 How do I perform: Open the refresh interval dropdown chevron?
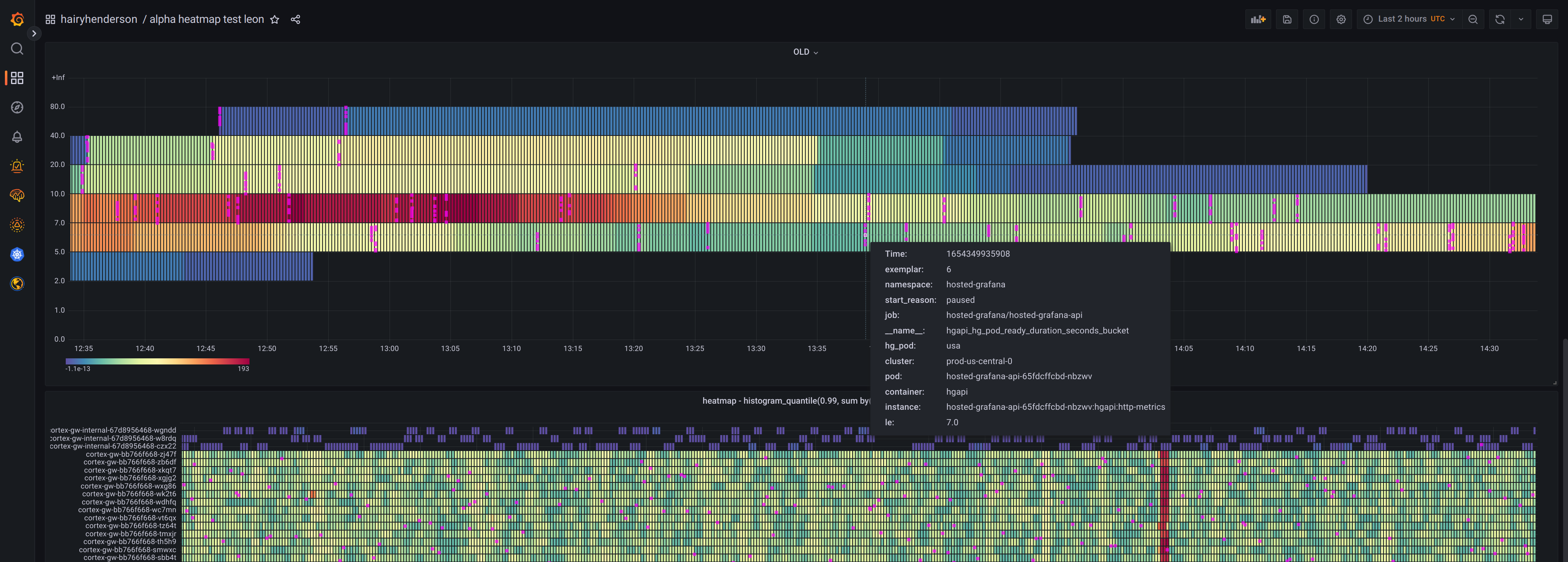point(1521,19)
